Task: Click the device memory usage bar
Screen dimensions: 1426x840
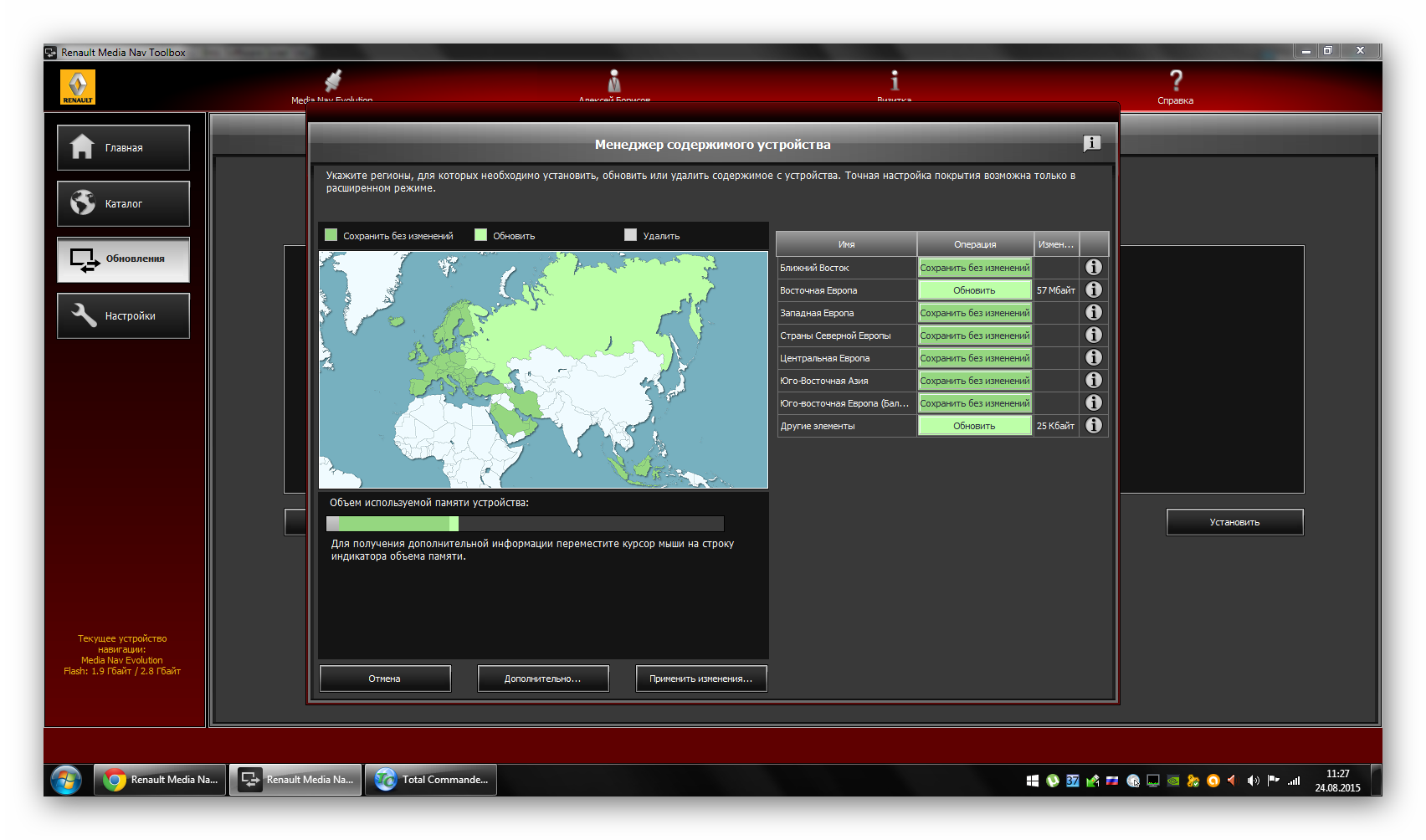Action: (525, 524)
